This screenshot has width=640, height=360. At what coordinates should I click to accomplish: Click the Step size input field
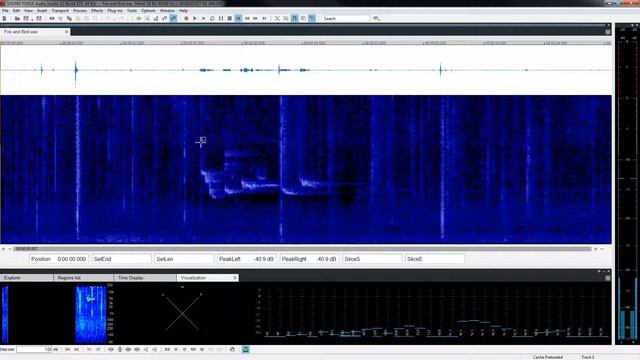[35, 349]
